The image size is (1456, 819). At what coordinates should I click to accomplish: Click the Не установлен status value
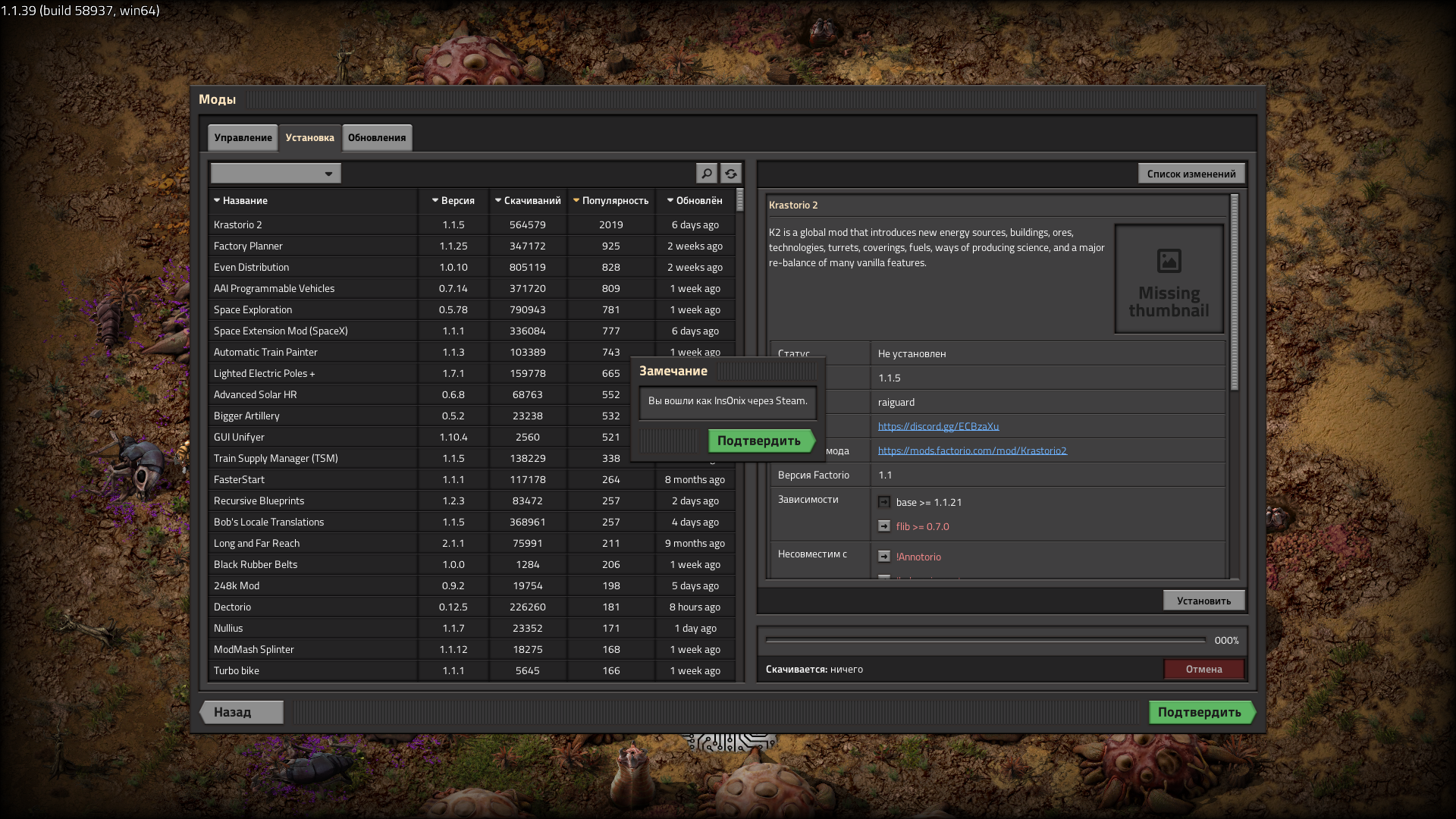(912, 353)
